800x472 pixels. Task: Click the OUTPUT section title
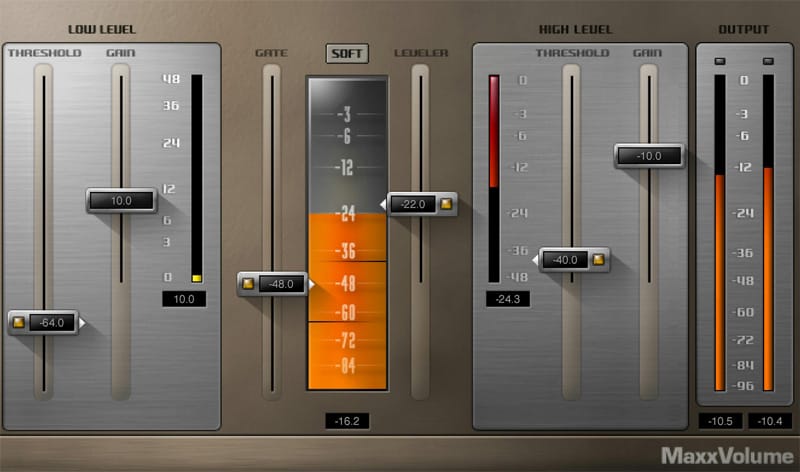743,30
